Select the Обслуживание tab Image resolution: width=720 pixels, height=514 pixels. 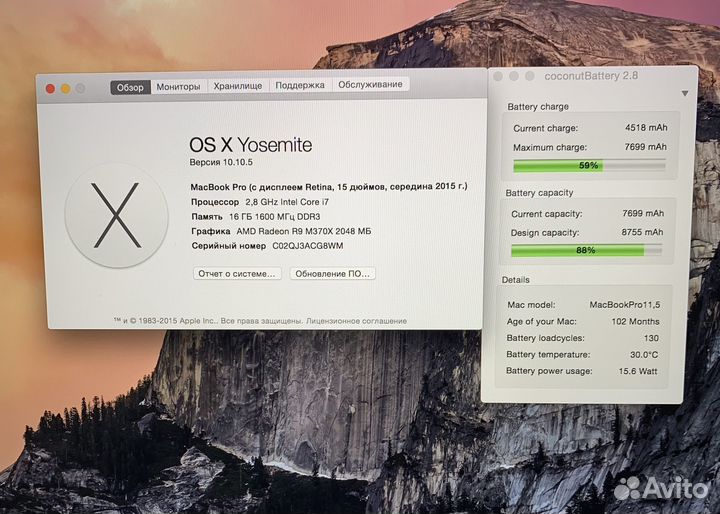(x=370, y=84)
